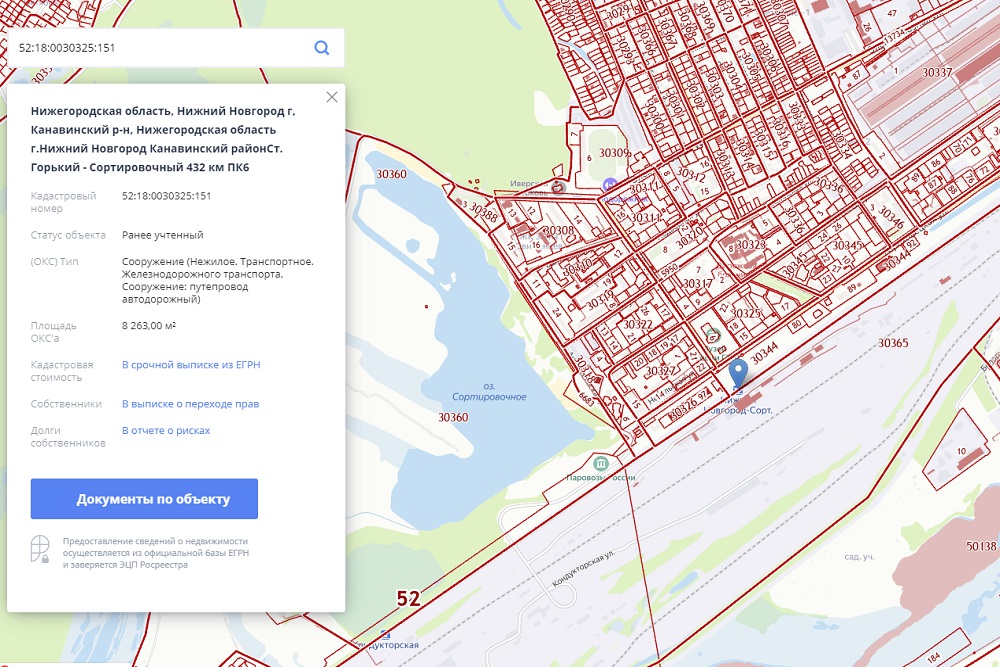The height and width of the screenshot is (667, 1000).
Task: Open the 'В срочной выписке из ЕГРН' link
Action: tap(191, 365)
